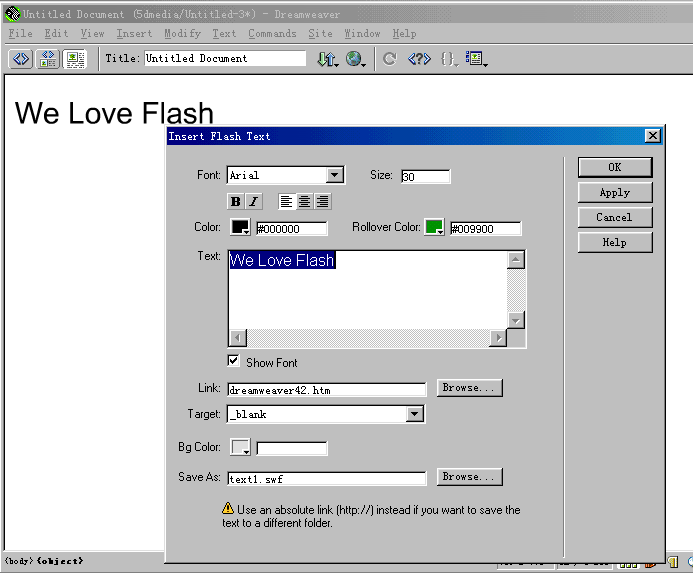Browse for the Link file
Screen dimensions: 693x573
point(469,388)
